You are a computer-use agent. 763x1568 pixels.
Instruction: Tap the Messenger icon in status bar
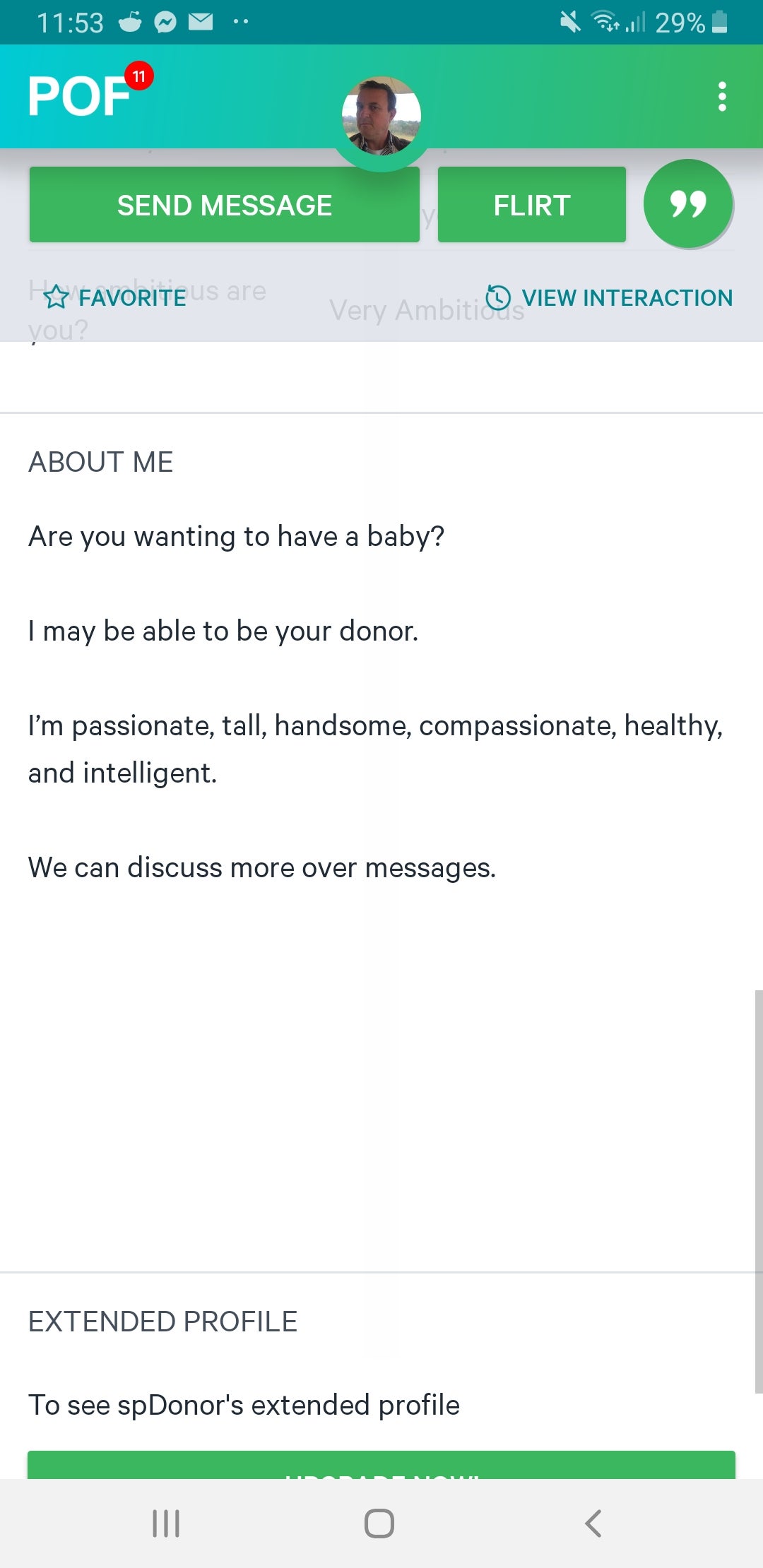[x=165, y=23]
